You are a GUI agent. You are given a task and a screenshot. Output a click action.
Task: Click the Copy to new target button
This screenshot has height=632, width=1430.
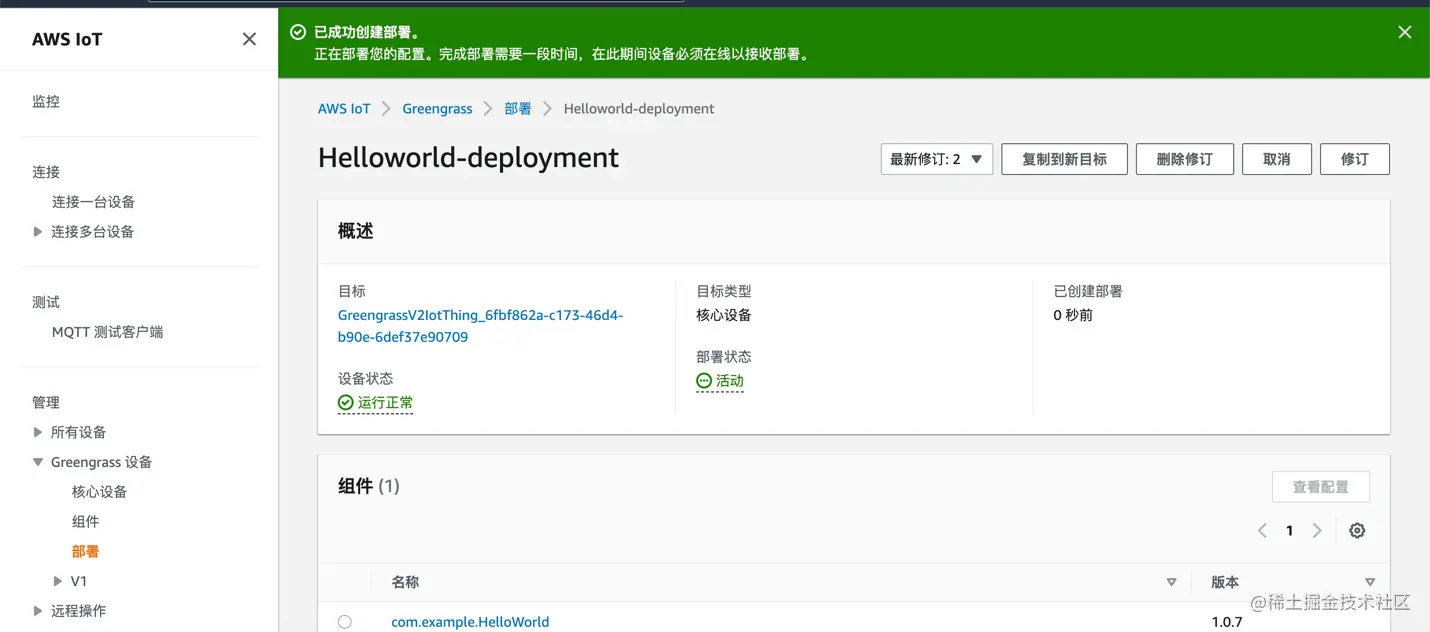click(1064, 159)
